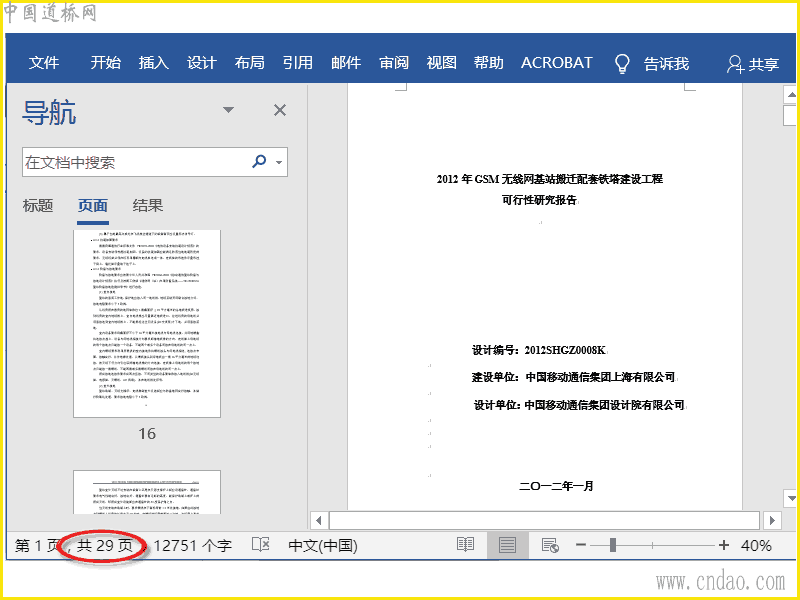Screen dimensions: 800x600
Task: Click the 共享 share button
Action: pos(753,64)
